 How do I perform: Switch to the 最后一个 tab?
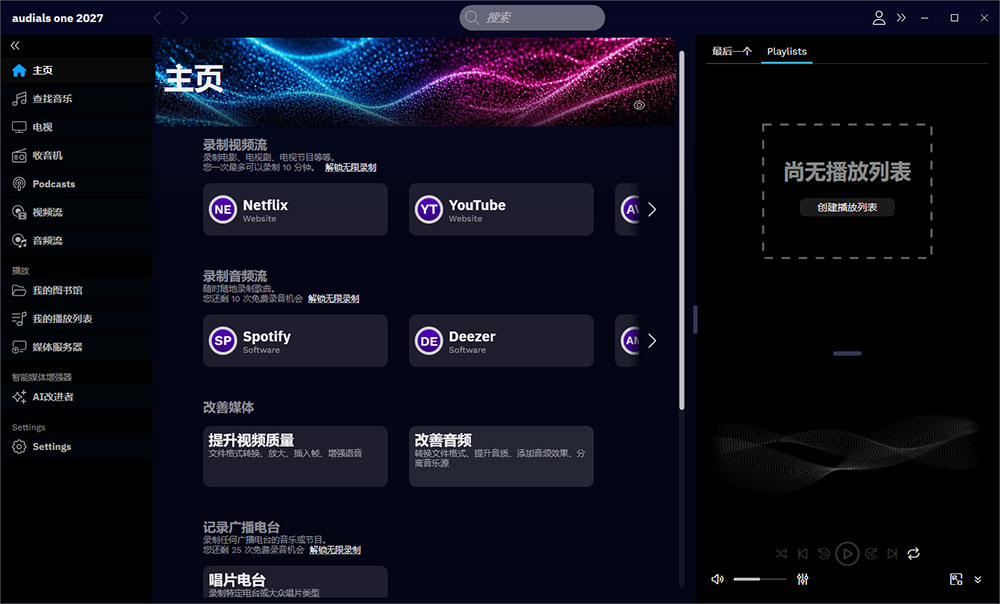tap(732, 52)
